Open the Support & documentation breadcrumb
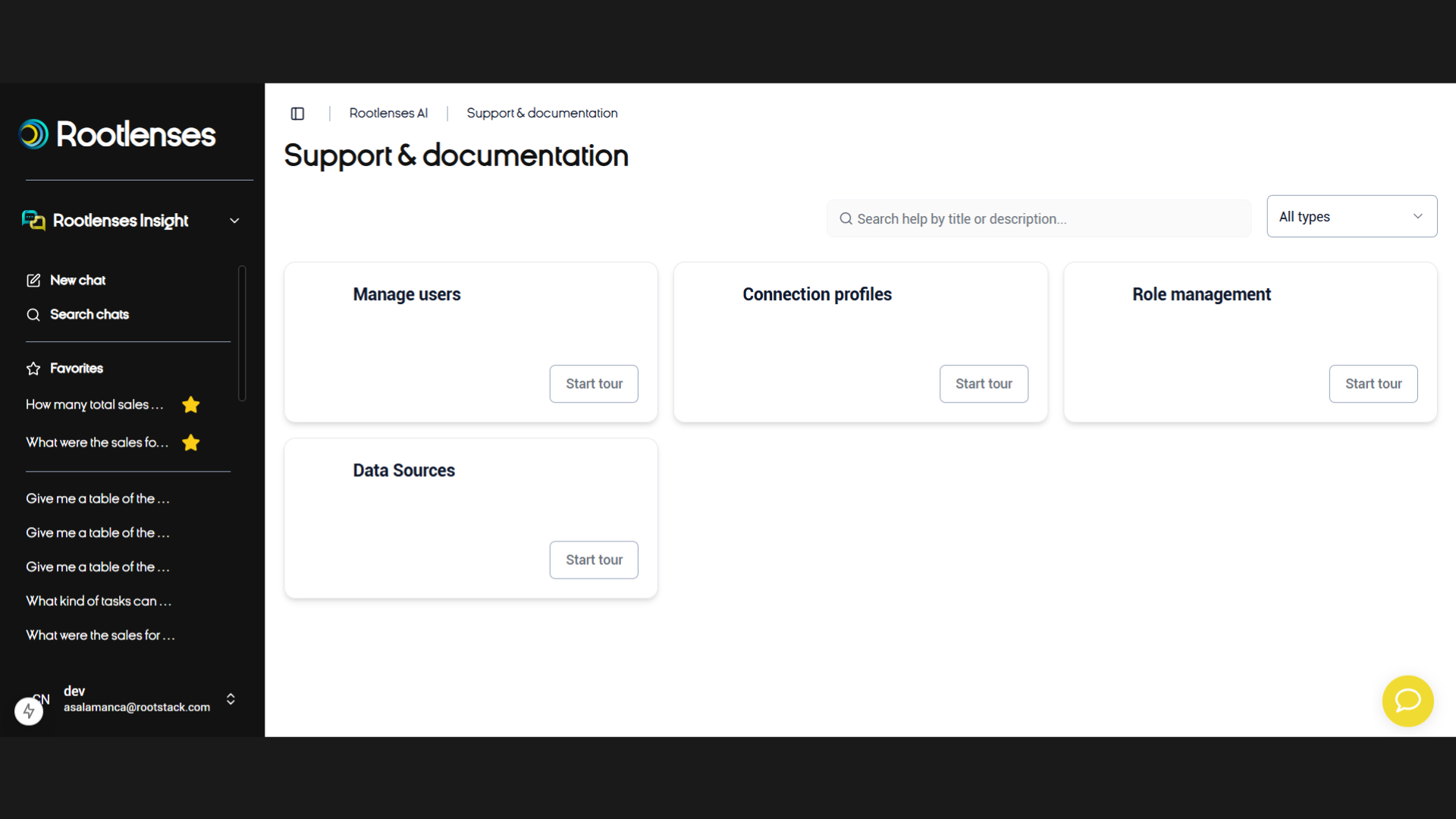1456x819 pixels. click(x=541, y=113)
